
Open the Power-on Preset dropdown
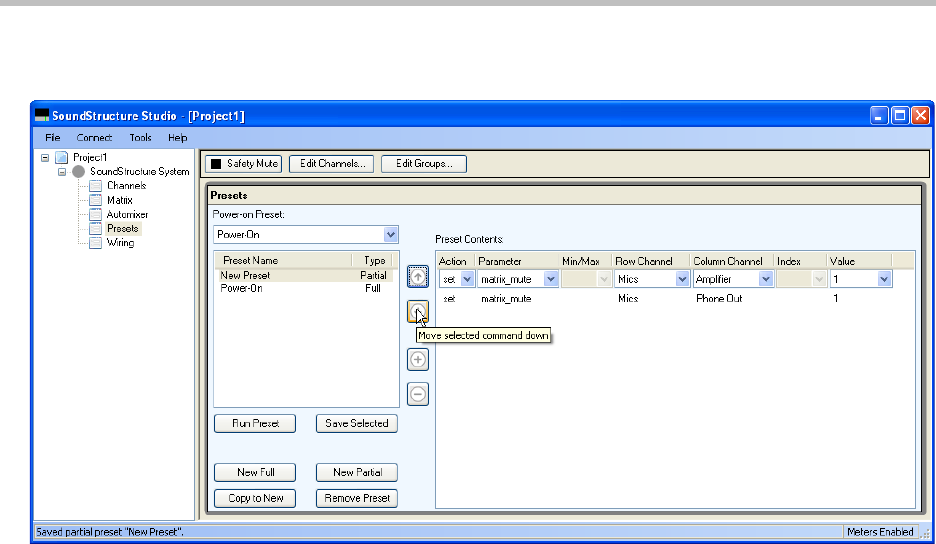(x=391, y=235)
